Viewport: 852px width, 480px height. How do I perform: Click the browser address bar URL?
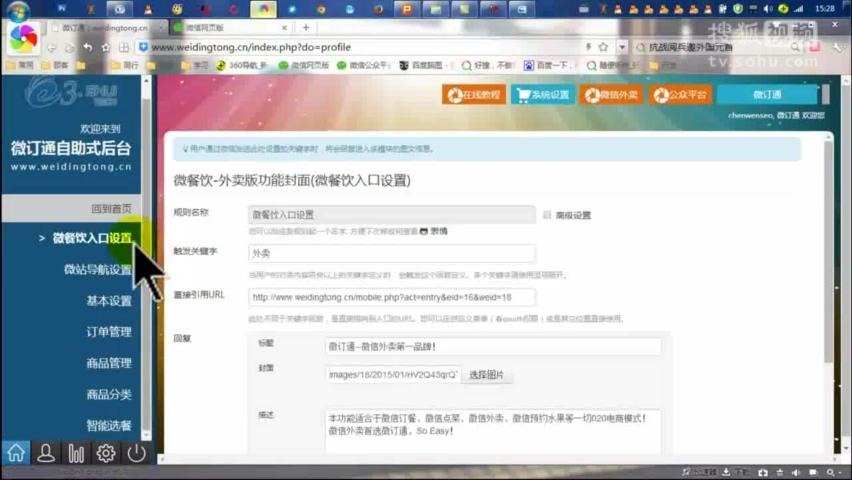[x=250, y=47]
